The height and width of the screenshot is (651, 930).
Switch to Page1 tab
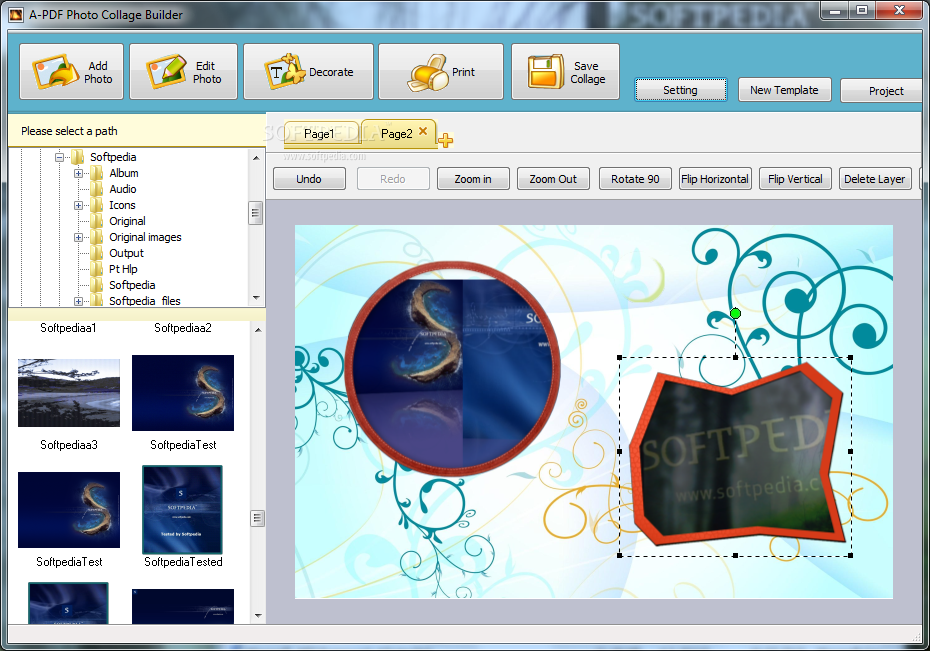321,134
